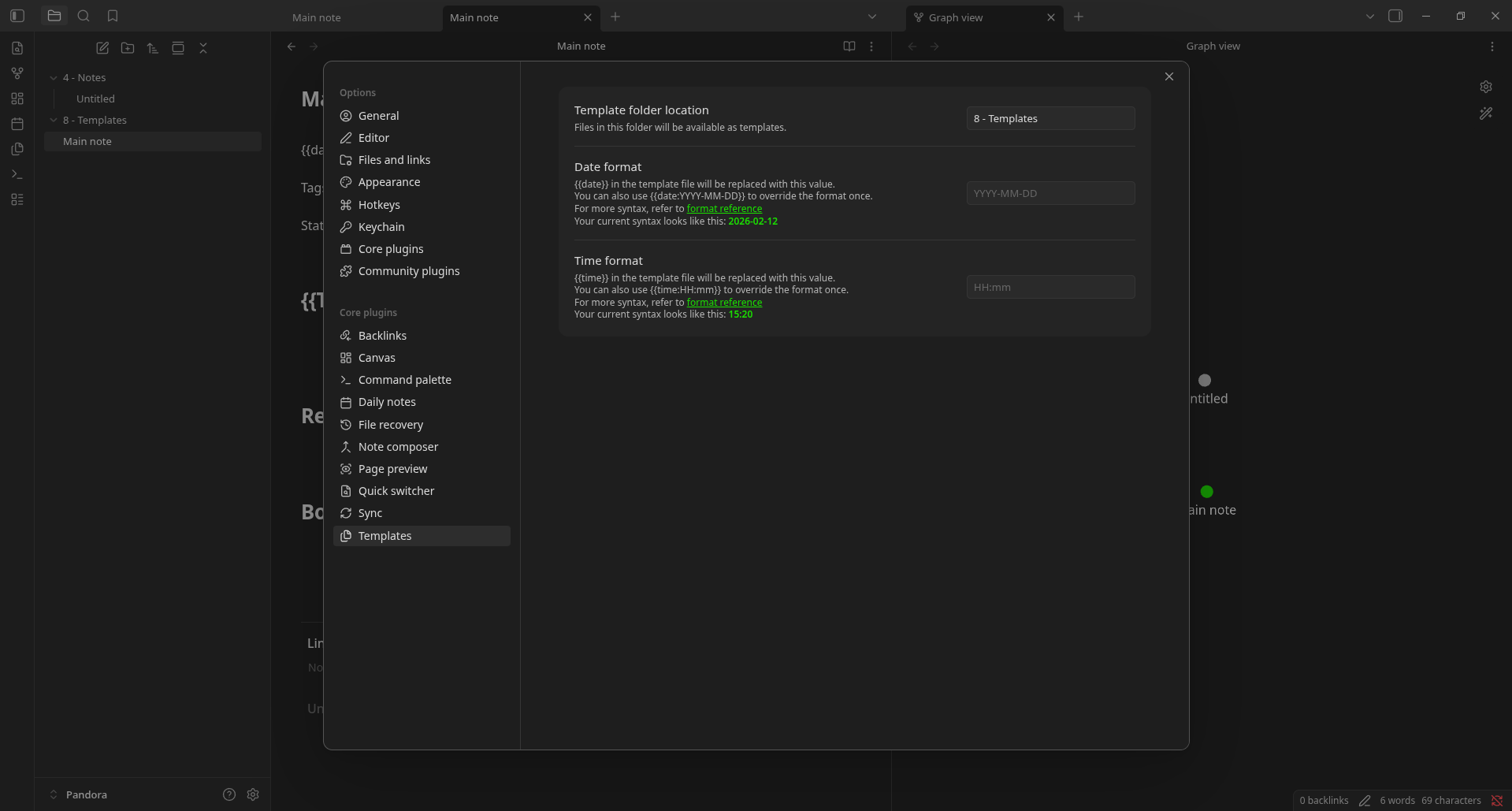
Task: Open the search pane icon
Action: pyautogui.click(x=84, y=16)
